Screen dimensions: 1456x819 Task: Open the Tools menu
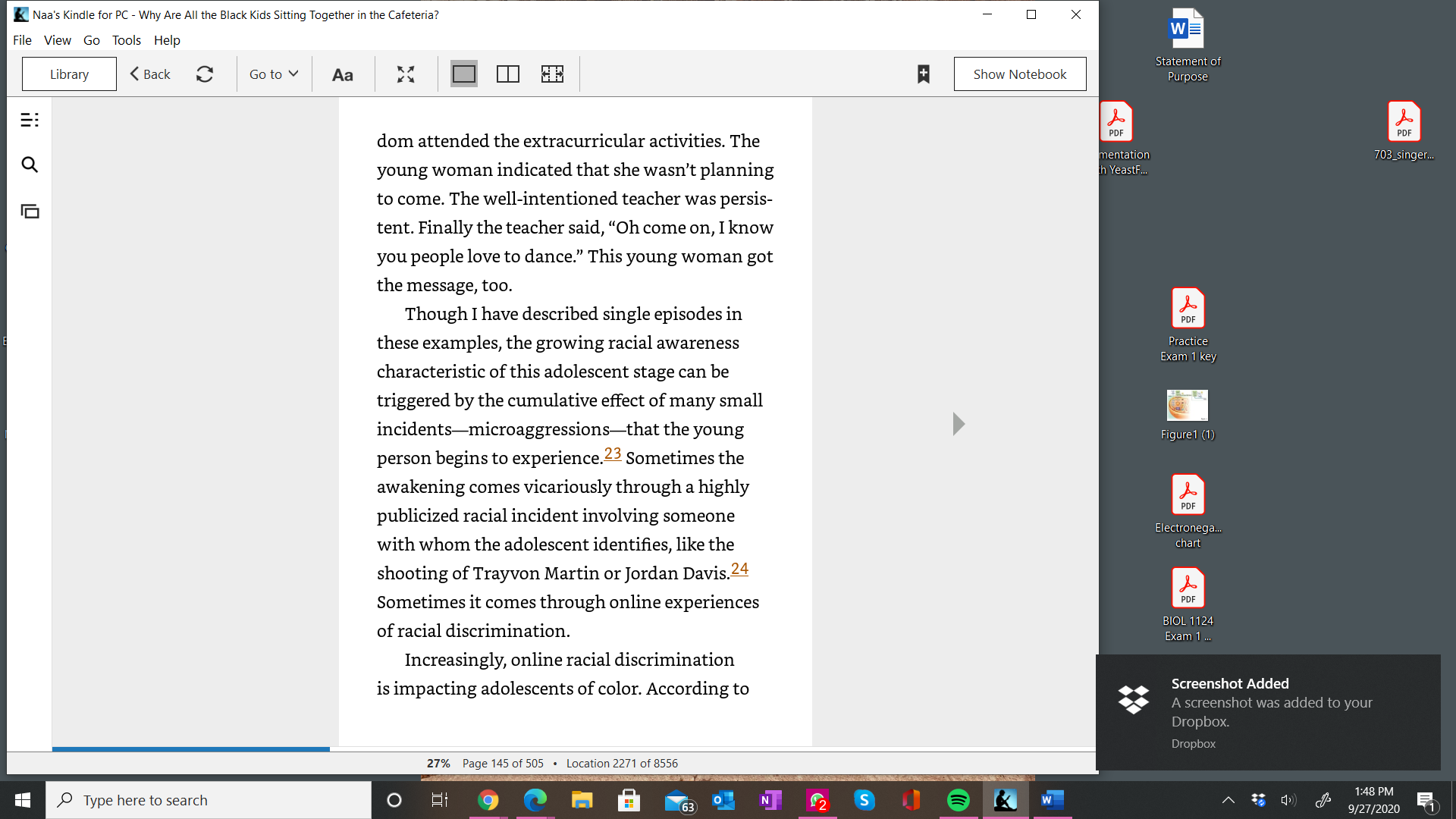pos(127,40)
